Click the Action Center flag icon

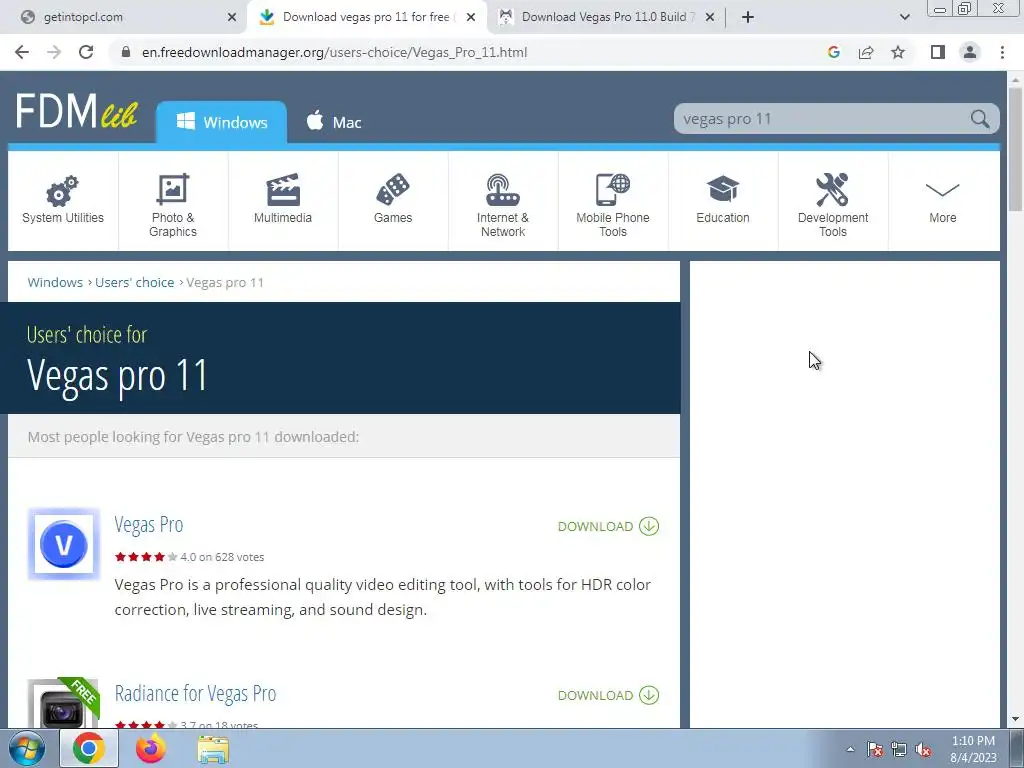[875, 749]
